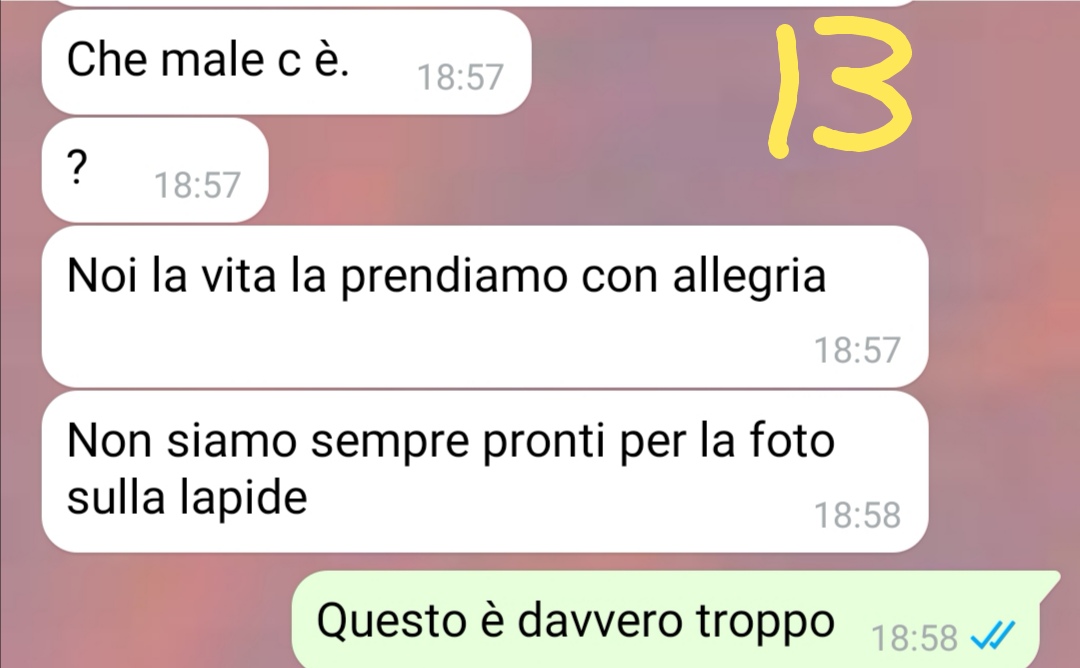Image resolution: width=1080 pixels, height=668 pixels.
Task: Tap the 'Non siamo sempre pronti' message bubble
Action: pyautogui.click(x=484, y=472)
